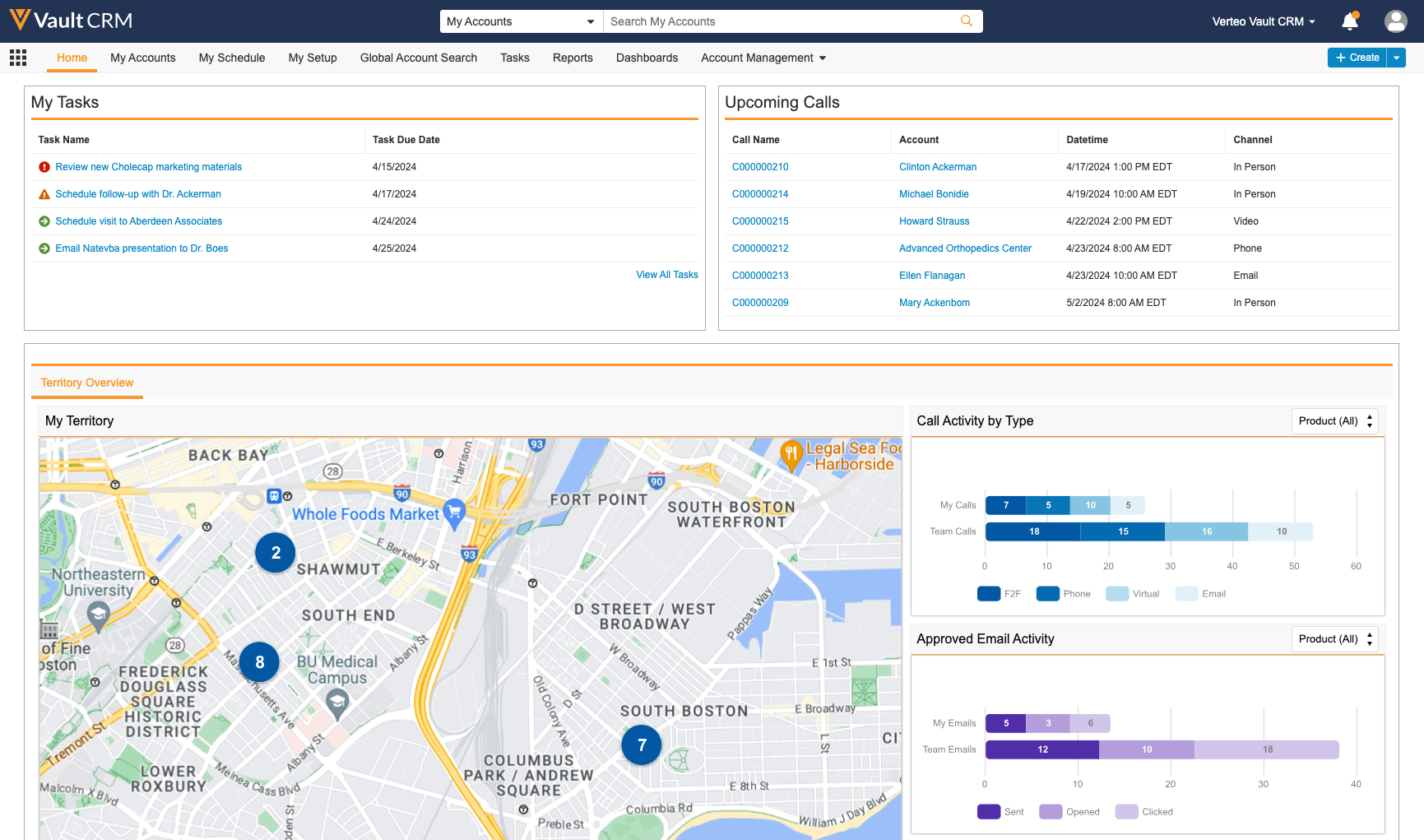Open the Dashboards tab
This screenshot has width=1424, height=840.
point(647,58)
